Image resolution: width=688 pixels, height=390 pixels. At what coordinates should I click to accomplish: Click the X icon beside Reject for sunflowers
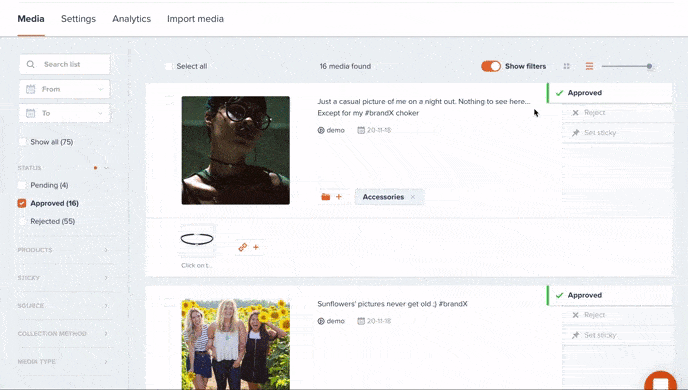(x=575, y=315)
